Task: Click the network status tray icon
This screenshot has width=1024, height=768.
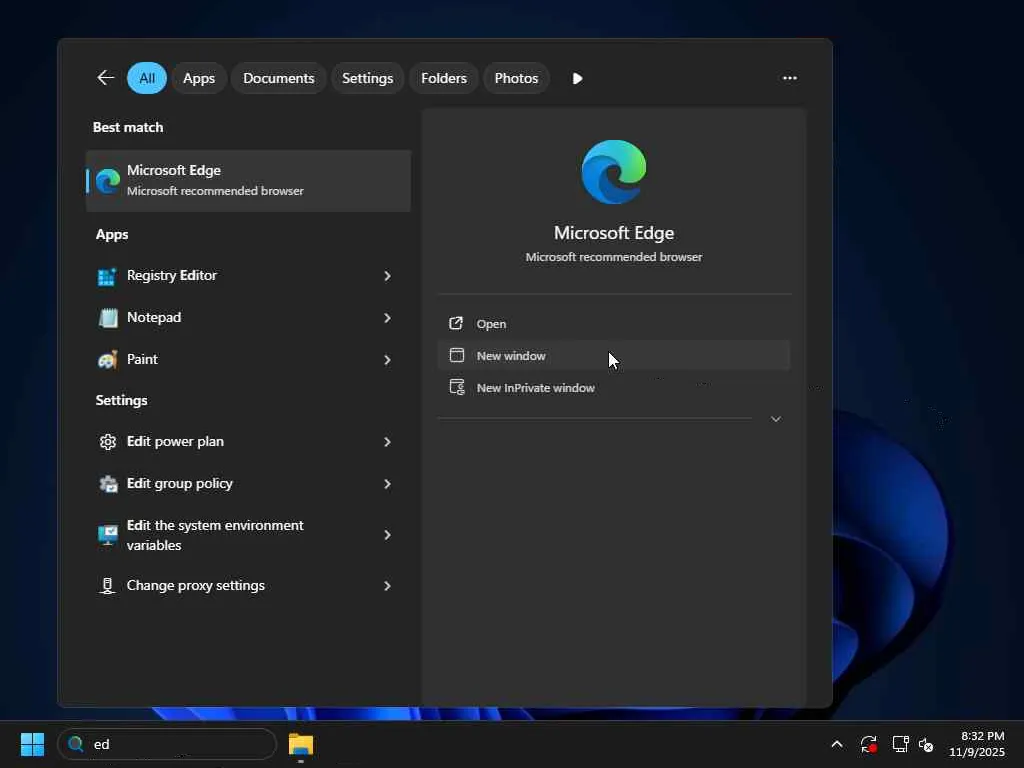Action: point(899,744)
